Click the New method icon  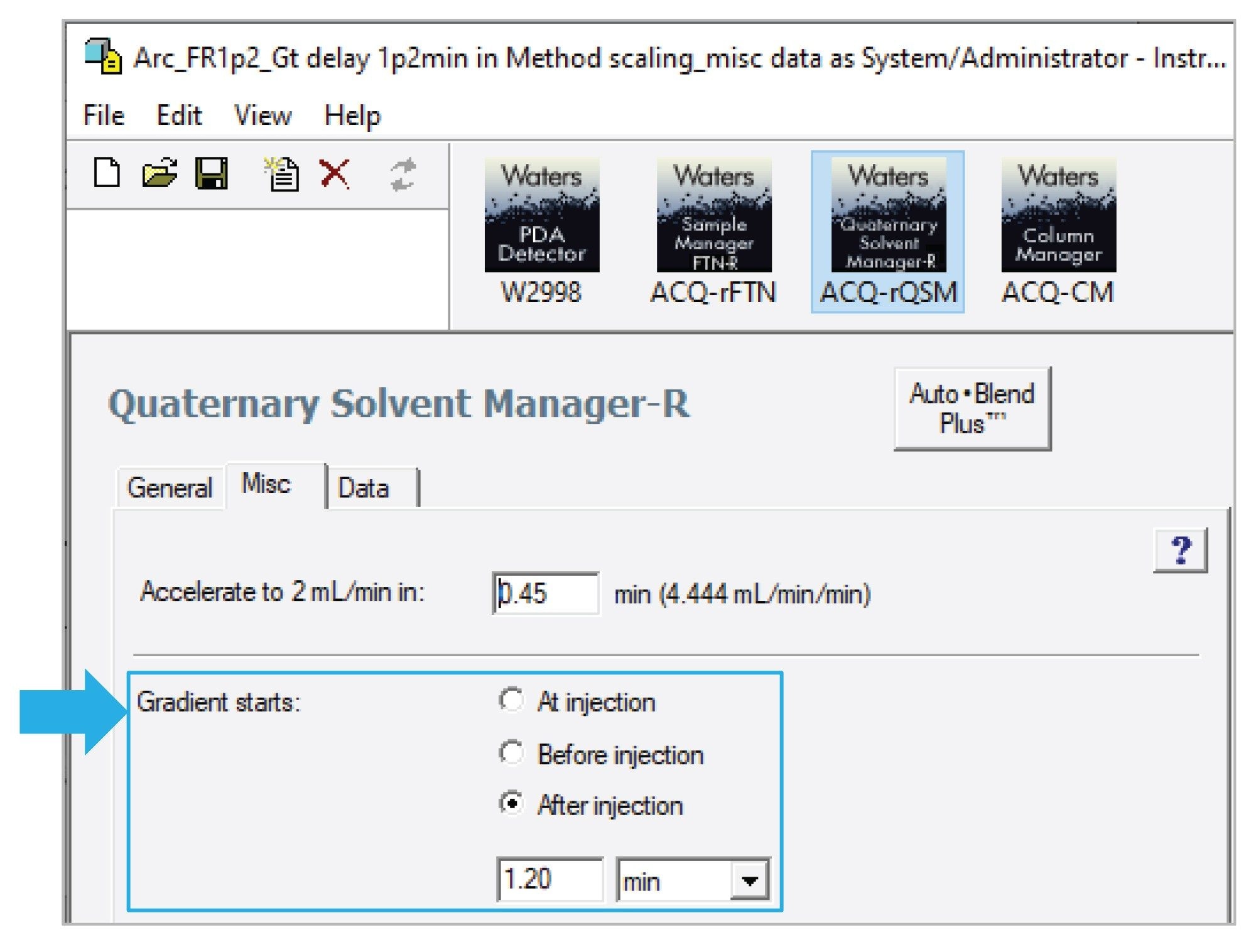click(x=107, y=173)
